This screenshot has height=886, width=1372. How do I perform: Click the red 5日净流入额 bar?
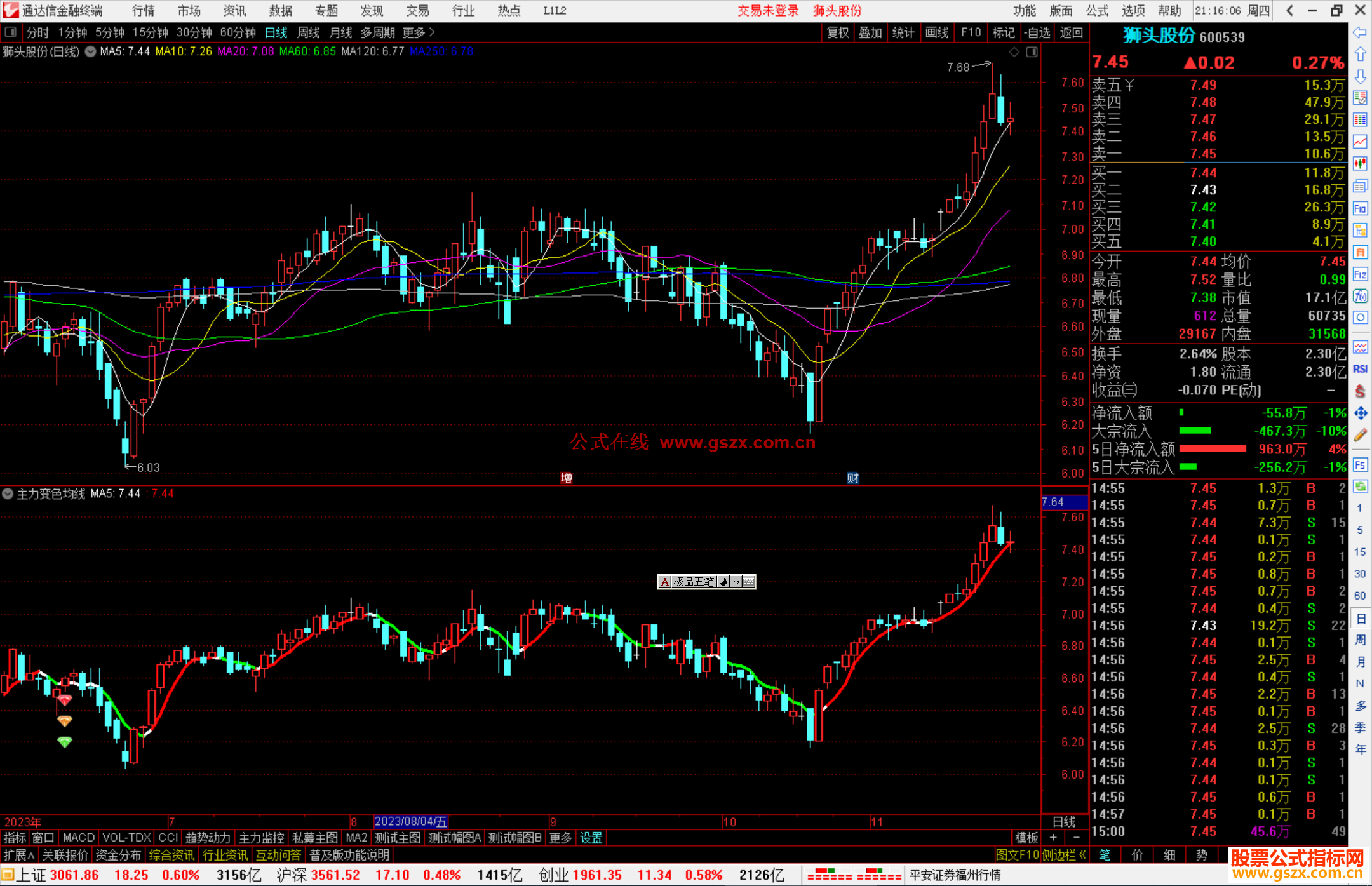point(1212,449)
